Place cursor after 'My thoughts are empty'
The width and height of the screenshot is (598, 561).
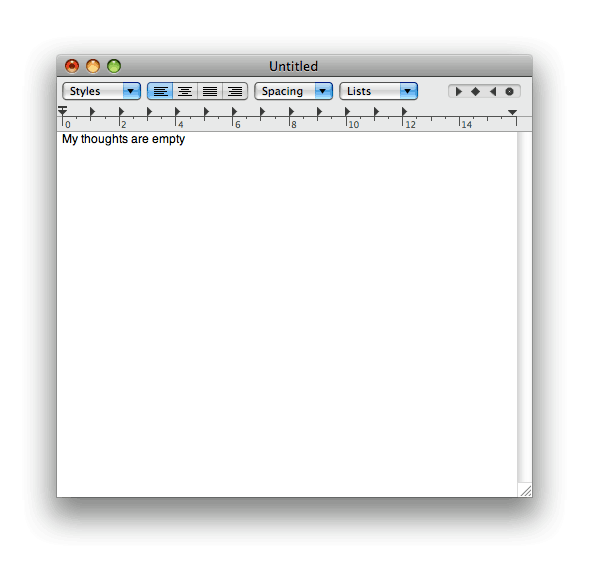[x=186, y=139]
